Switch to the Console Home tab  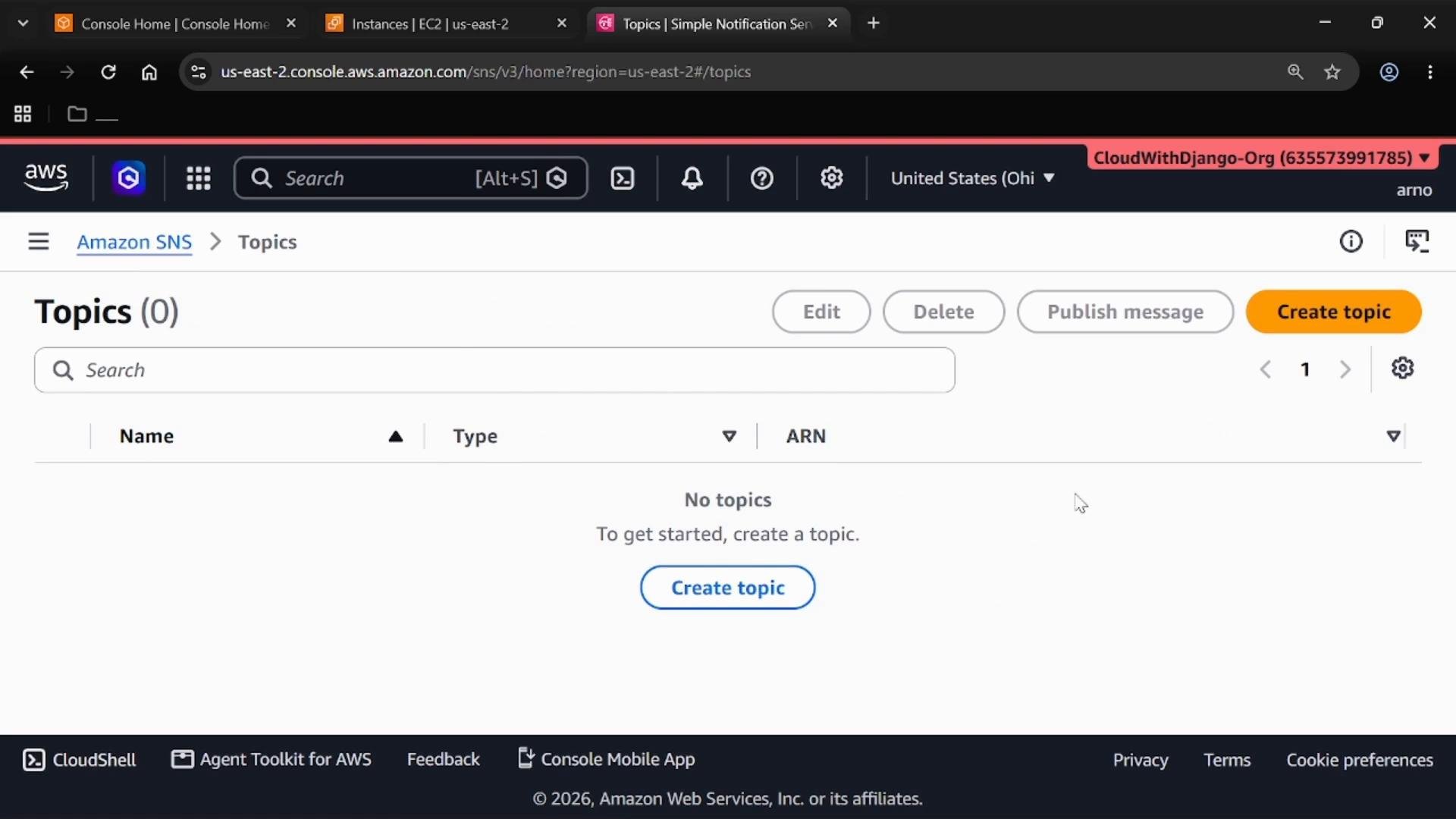tap(174, 24)
